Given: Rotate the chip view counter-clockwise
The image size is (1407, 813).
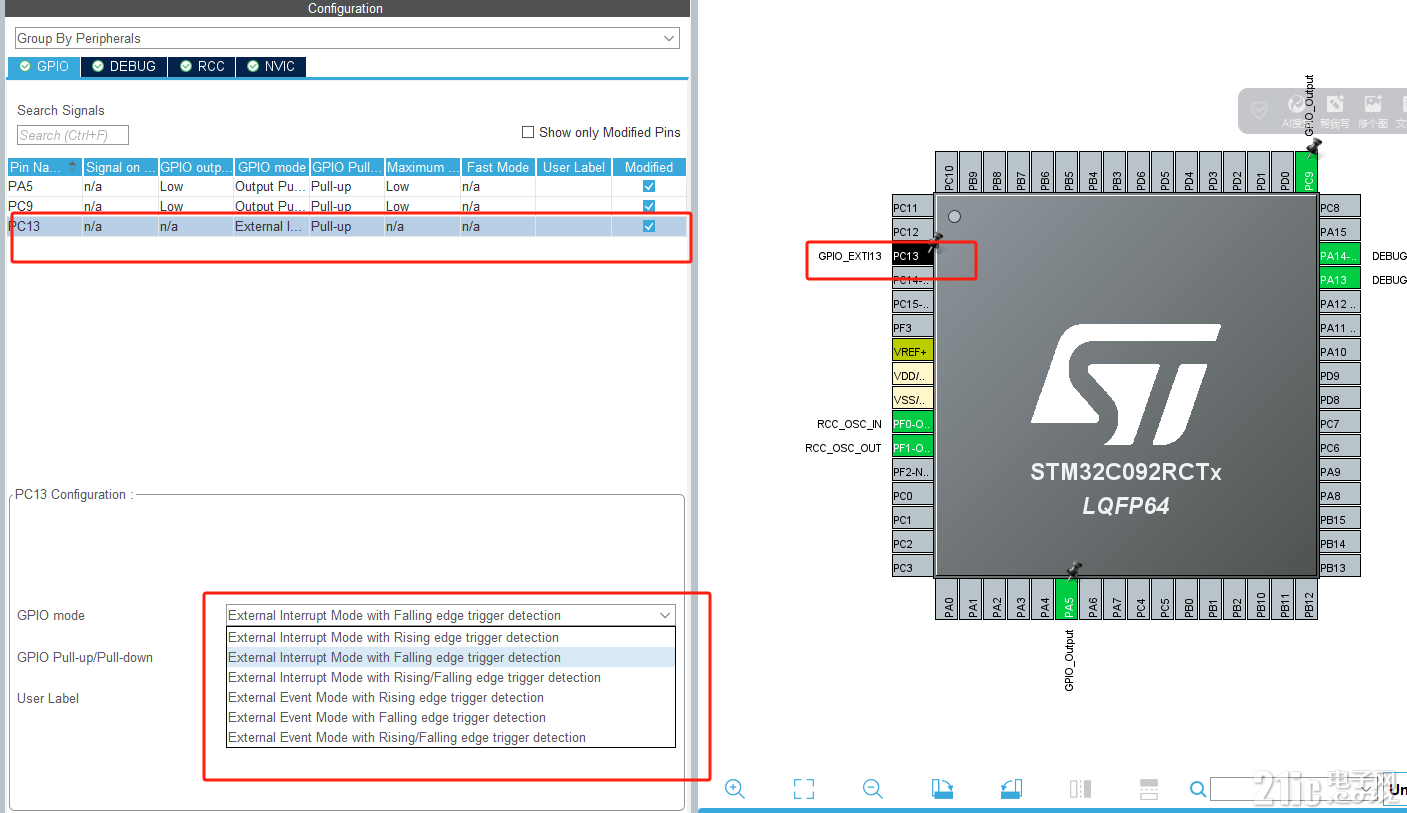Looking at the screenshot, I should pos(1011,789).
